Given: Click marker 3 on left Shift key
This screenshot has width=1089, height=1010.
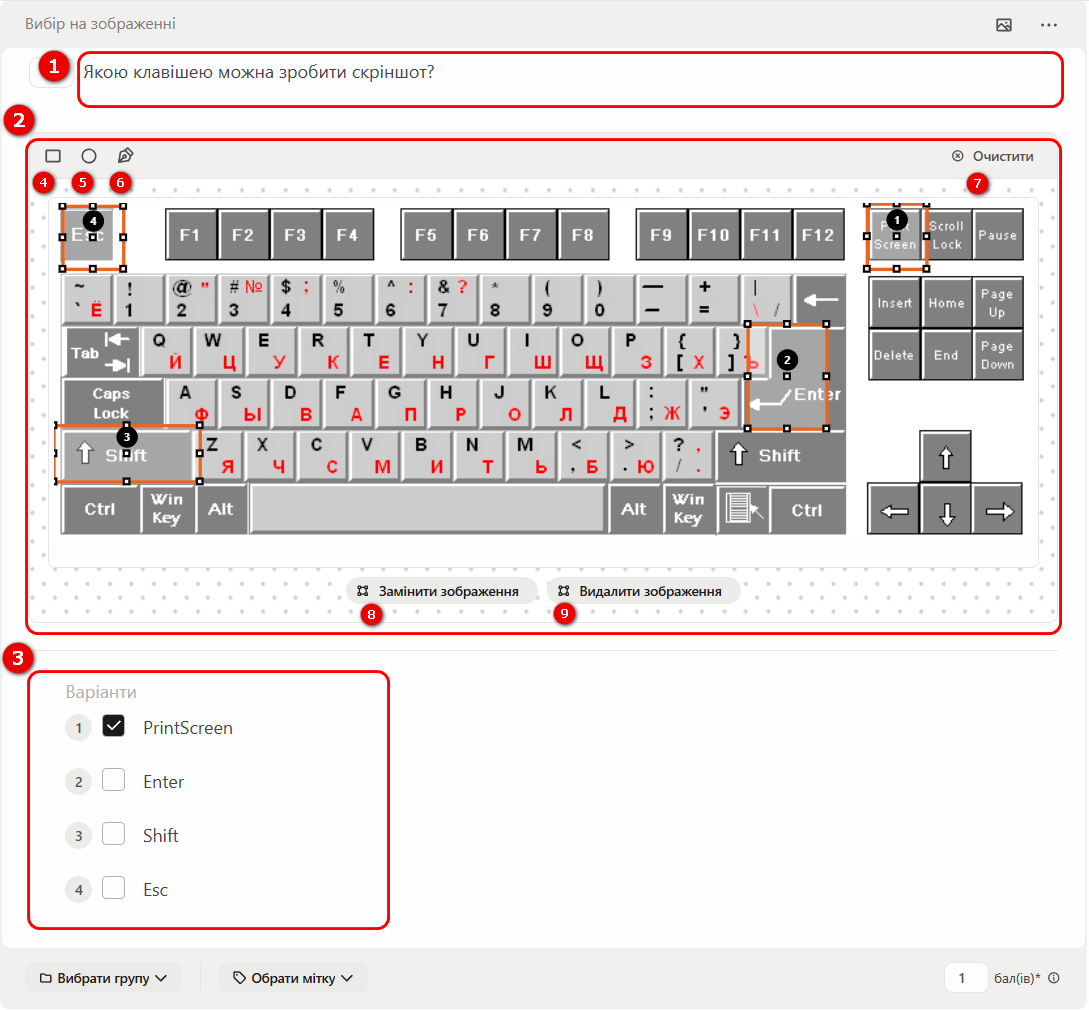Looking at the screenshot, I should pyautogui.click(x=126, y=436).
